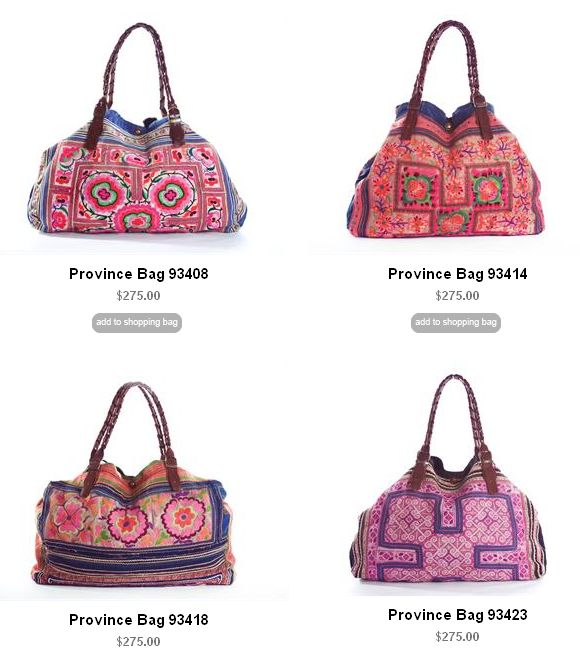Click the Province Bag 93408 title link
This screenshot has width=580, height=650.
[x=138, y=274]
